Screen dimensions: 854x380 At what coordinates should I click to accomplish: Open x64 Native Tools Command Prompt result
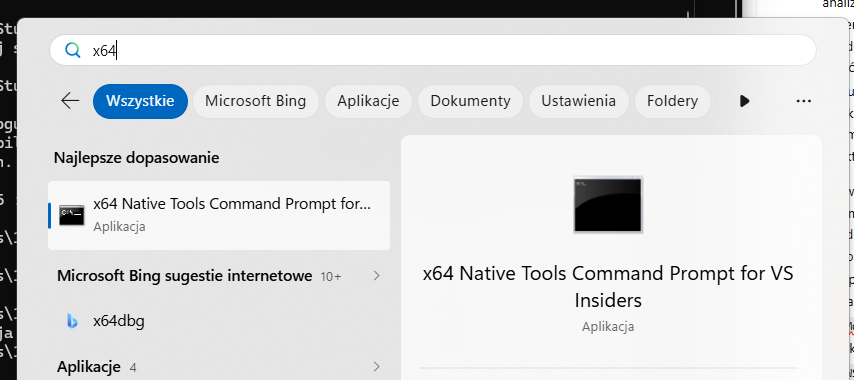[219, 216]
